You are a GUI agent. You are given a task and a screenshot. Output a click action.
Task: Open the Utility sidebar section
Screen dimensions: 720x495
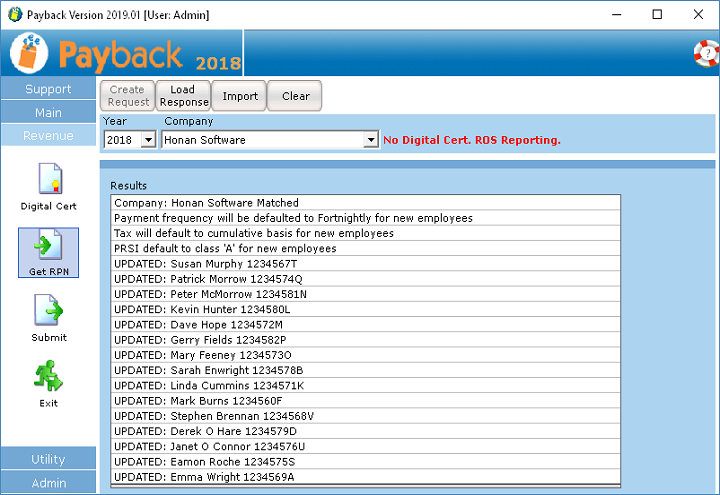(x=48, y=459)
